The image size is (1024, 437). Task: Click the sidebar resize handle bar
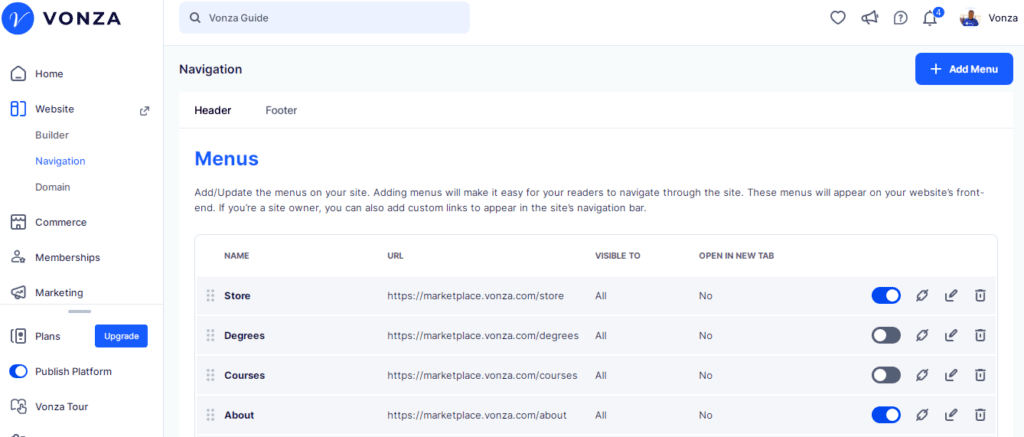point(80,311)
